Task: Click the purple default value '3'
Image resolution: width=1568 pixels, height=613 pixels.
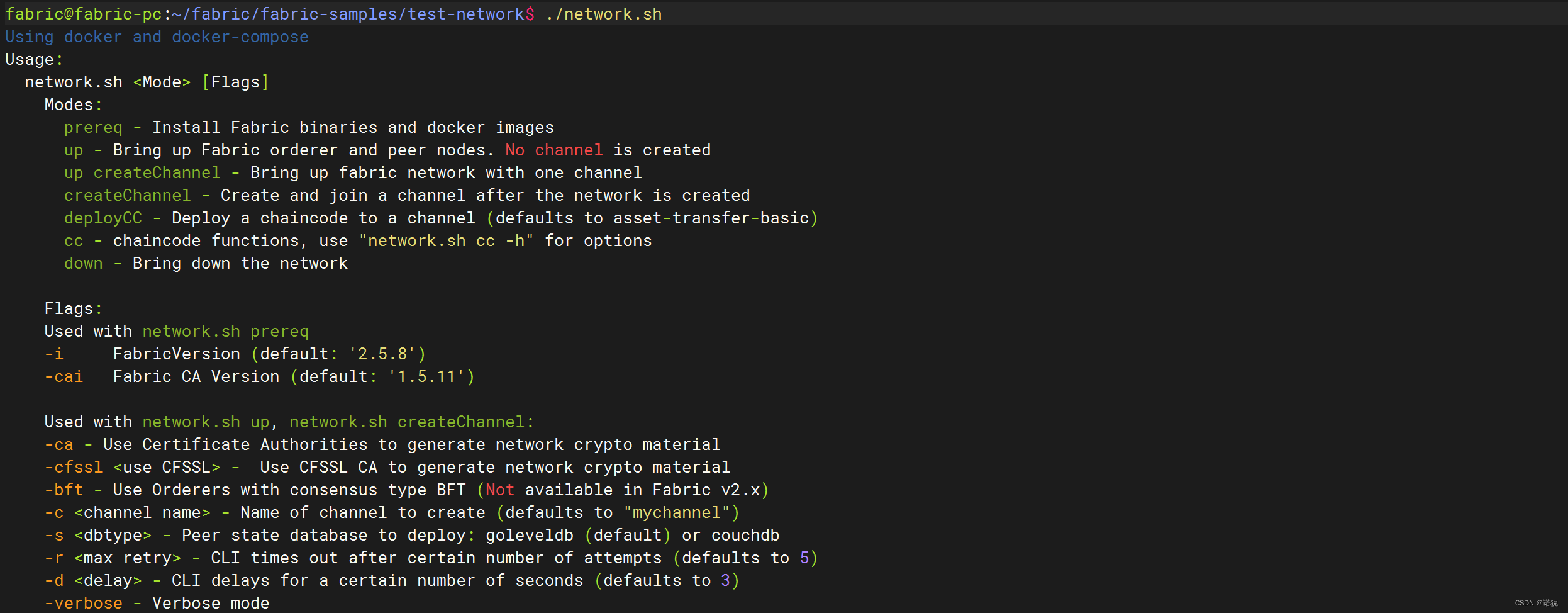Action: pyautogui.click(x=725, y=580)
